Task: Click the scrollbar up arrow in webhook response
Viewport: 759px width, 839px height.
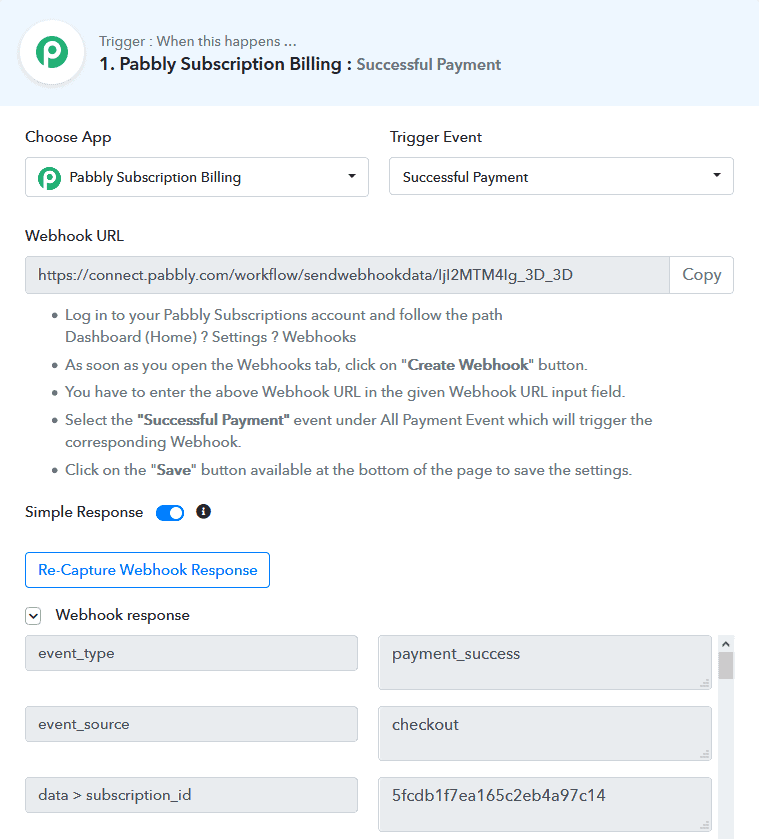Action: coord(726,643)
